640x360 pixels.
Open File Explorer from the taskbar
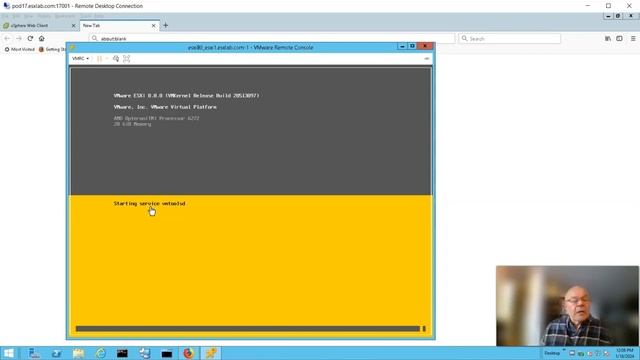coord(78,353)
